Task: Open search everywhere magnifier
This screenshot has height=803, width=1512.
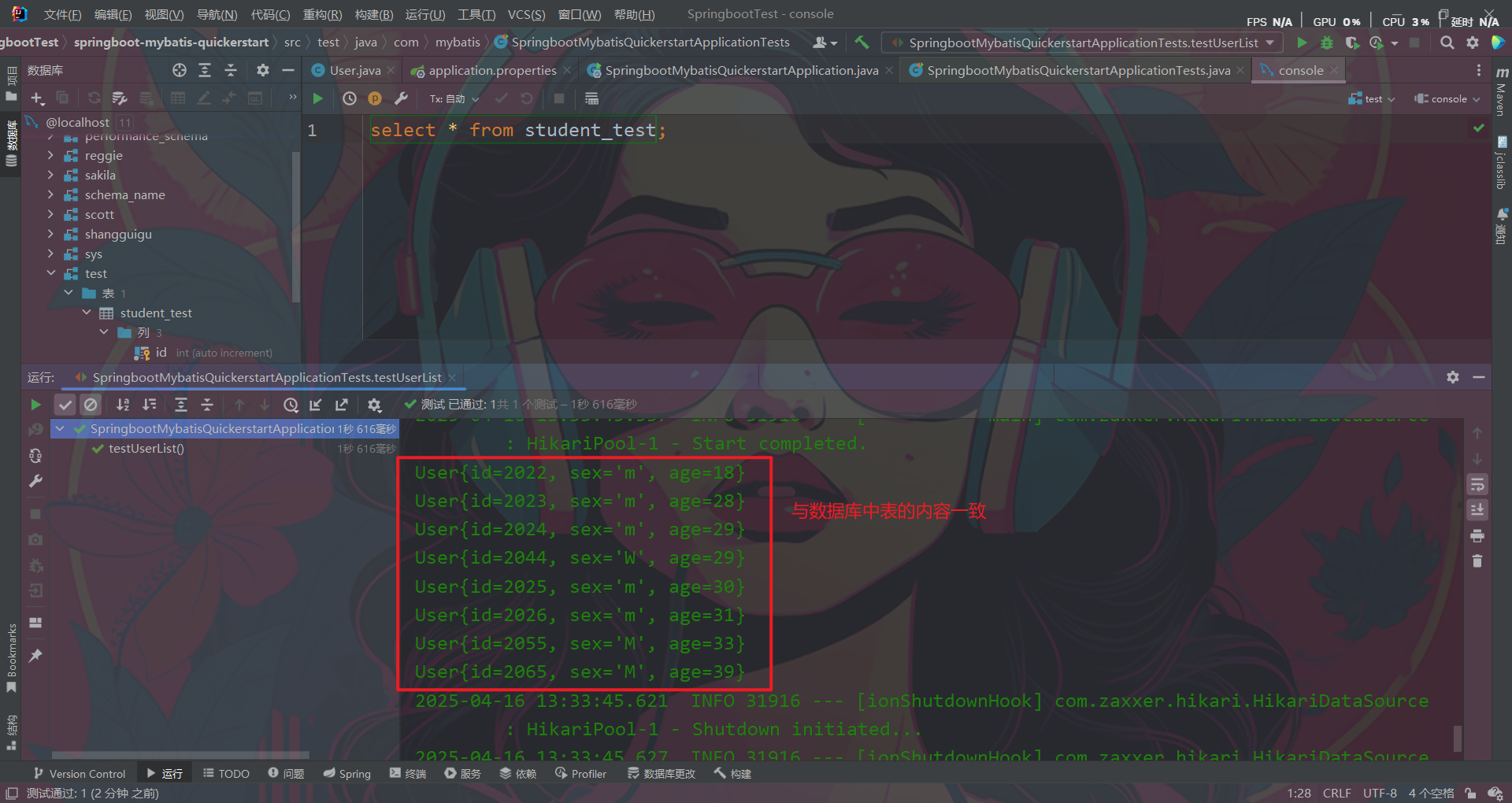Action: [x=1447, y=43]
